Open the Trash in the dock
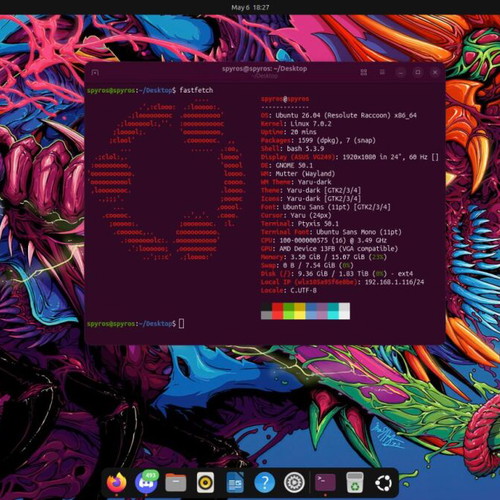 [x=355, y=482]
